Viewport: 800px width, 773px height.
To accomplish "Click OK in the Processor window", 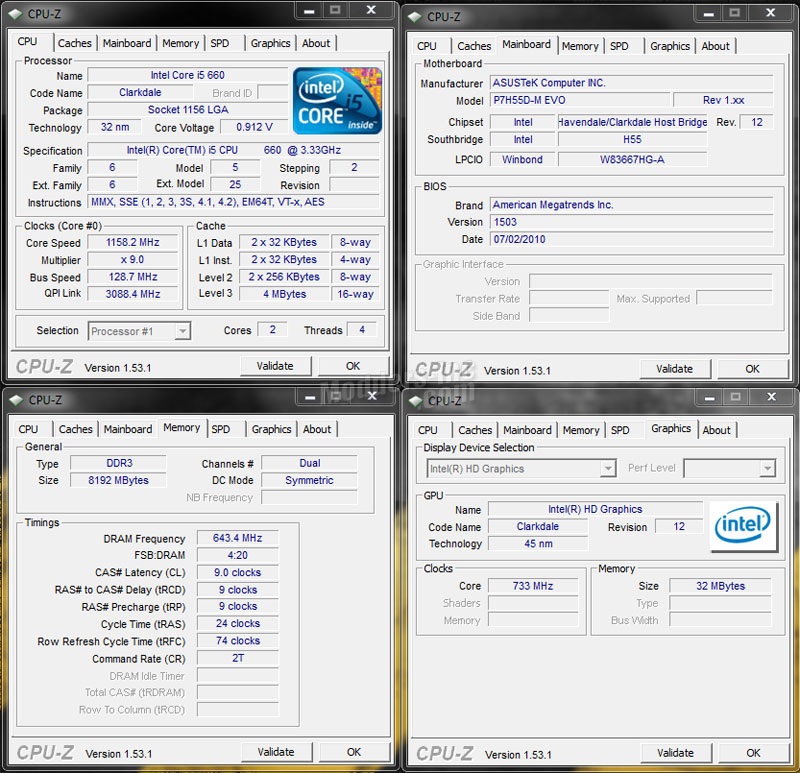I will pos(353,366).
